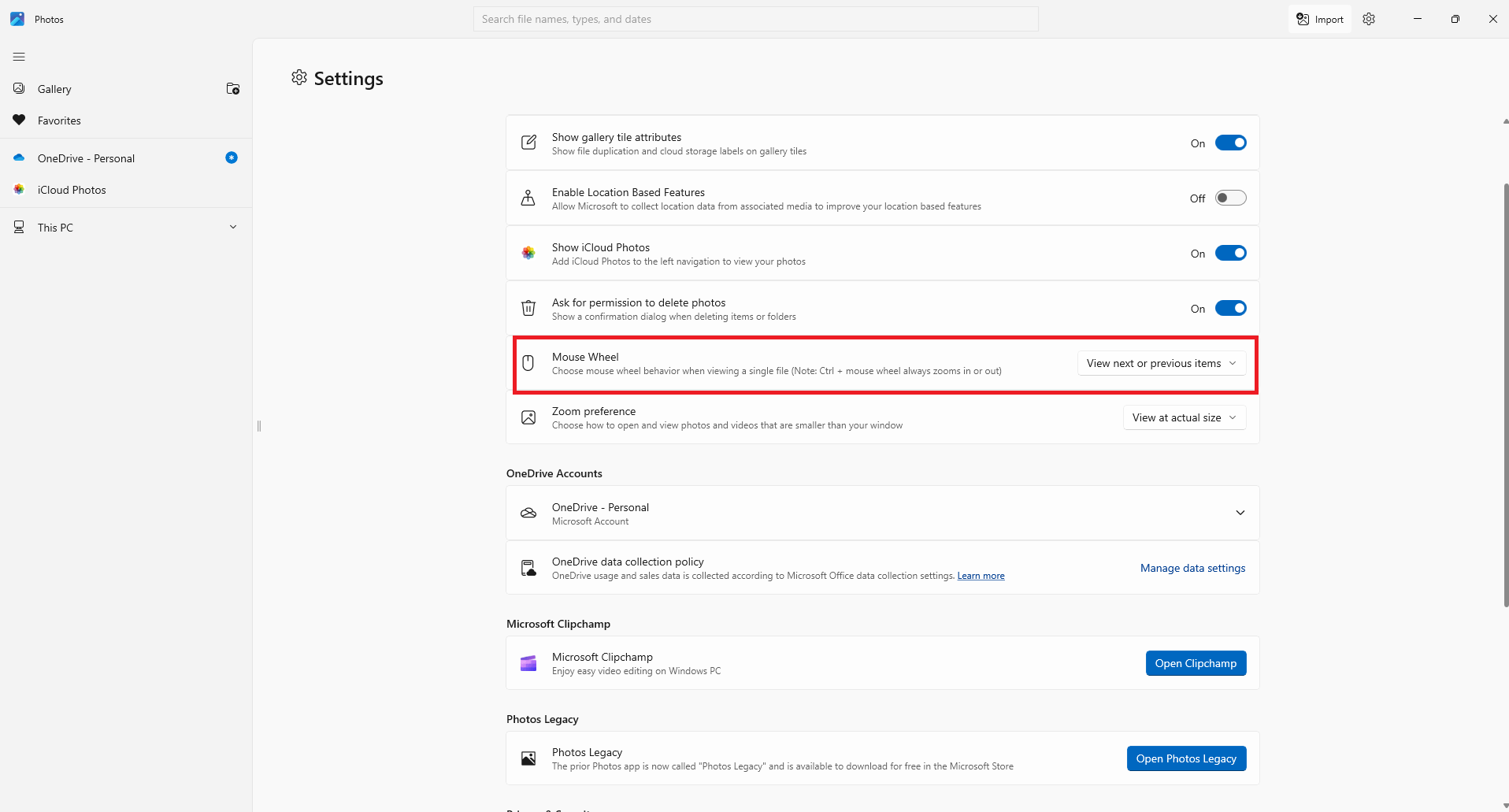This screenshot has width=1509, height=812.
Task: Click the OneDrive cloud icon in sidebar
Action: [x=19, y=158]
